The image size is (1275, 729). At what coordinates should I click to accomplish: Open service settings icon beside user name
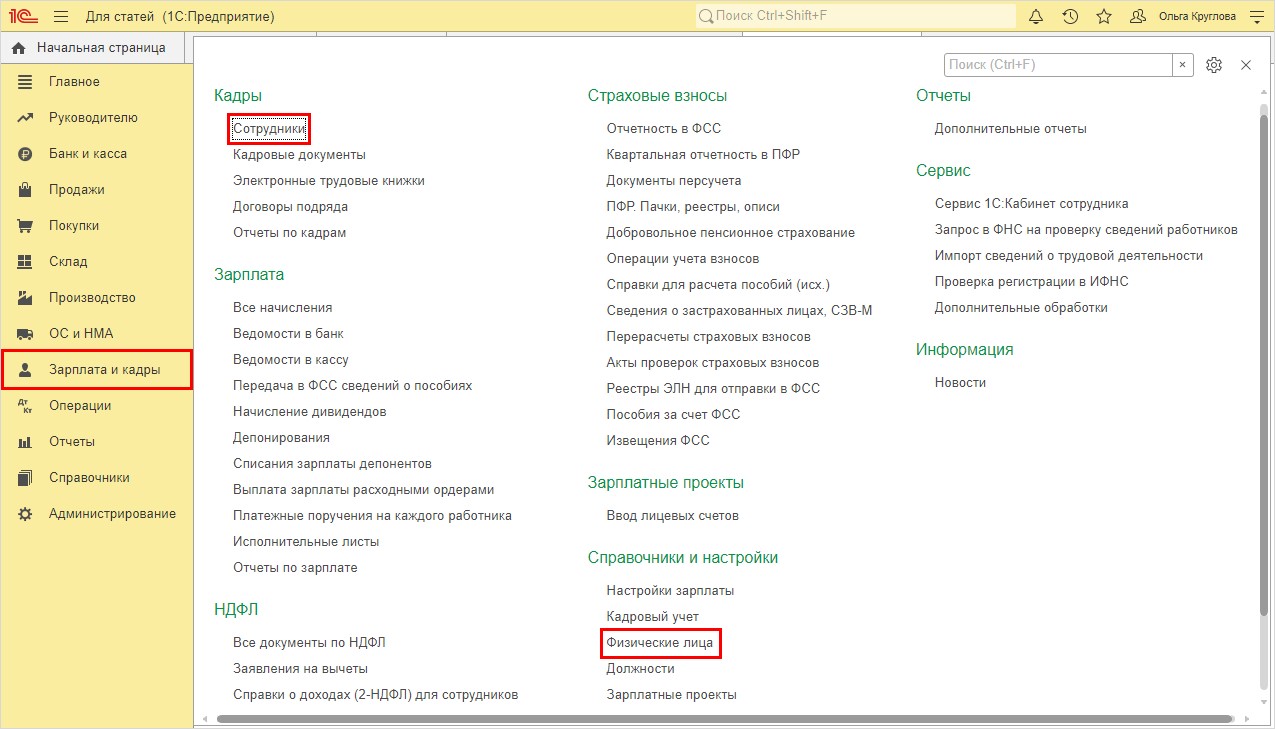pyautogui.click(x=1256, y=16)
